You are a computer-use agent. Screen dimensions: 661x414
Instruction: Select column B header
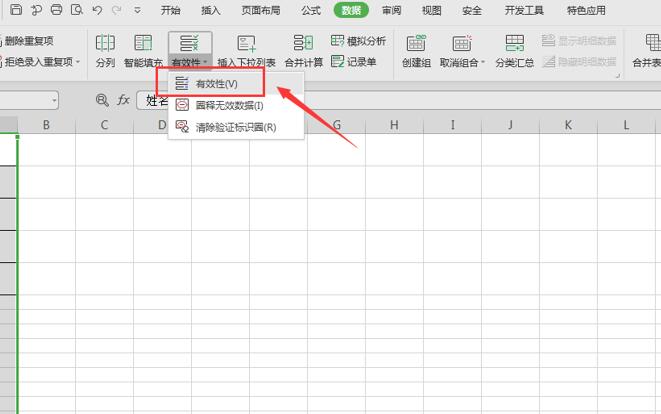(x=46, y=125)
